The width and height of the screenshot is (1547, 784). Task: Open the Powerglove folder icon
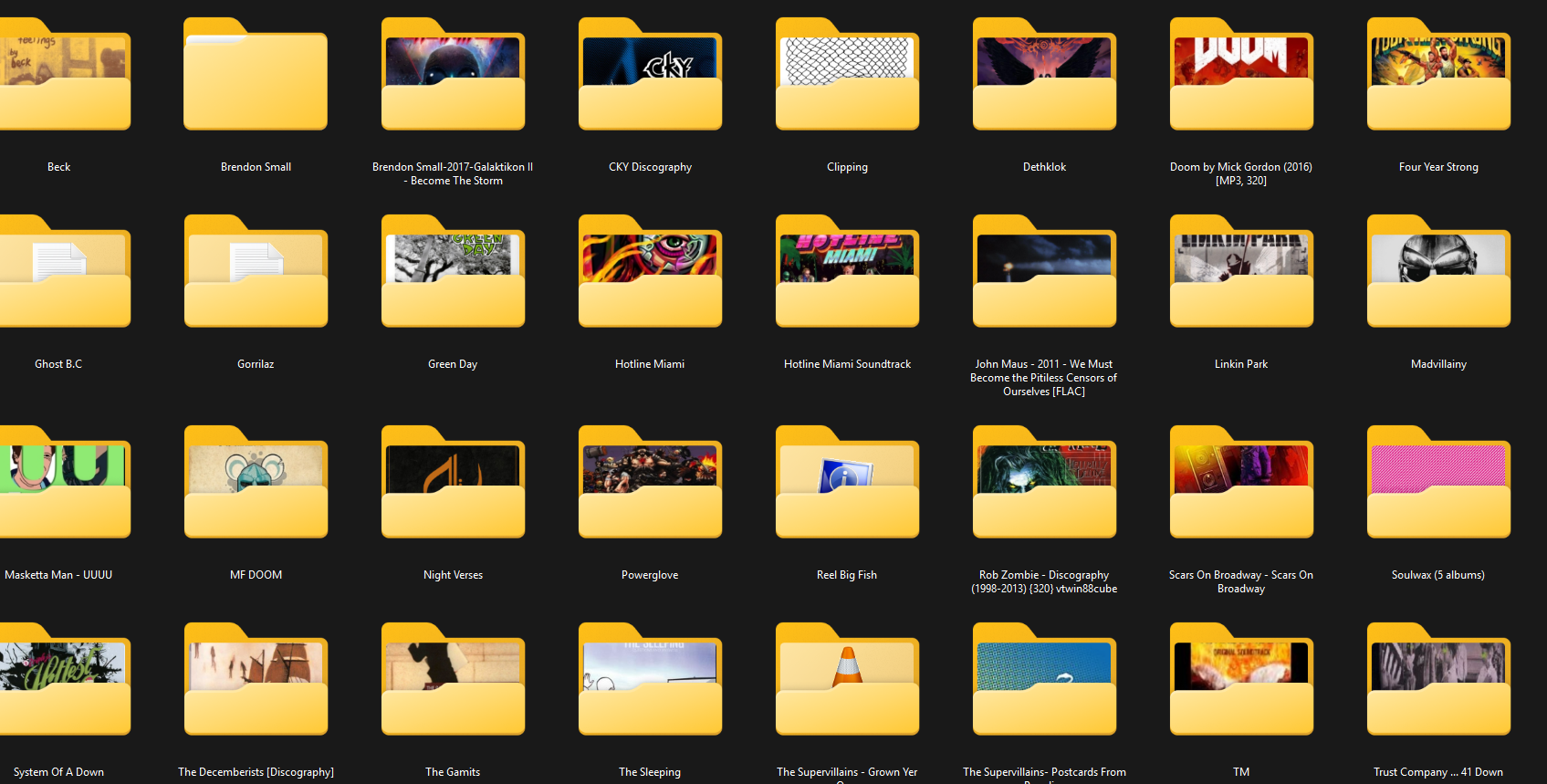(650, 482)
